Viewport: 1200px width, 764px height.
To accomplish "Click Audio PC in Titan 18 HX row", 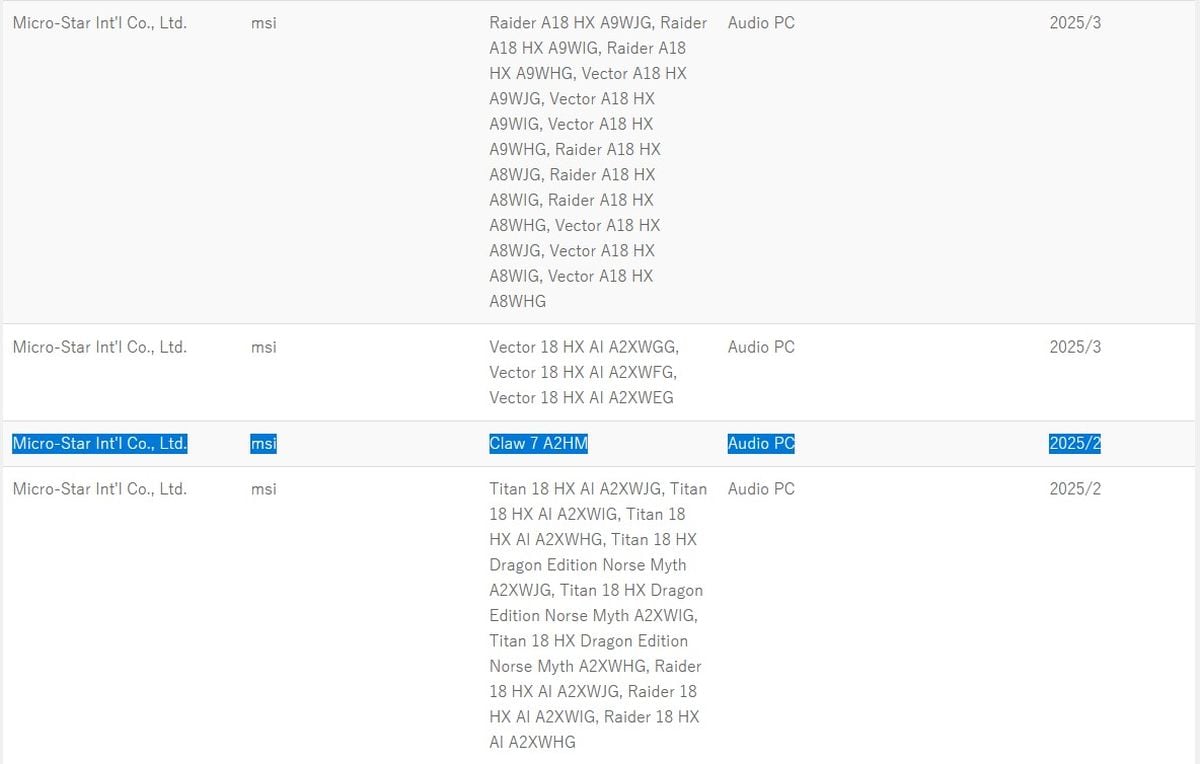I will click(761, 489).
